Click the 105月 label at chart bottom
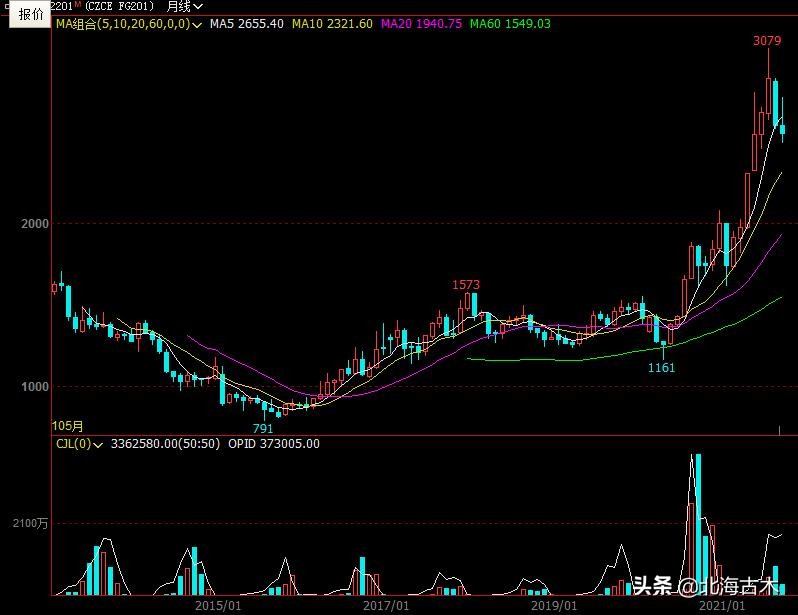798x615 pixels. pos(67,426)
